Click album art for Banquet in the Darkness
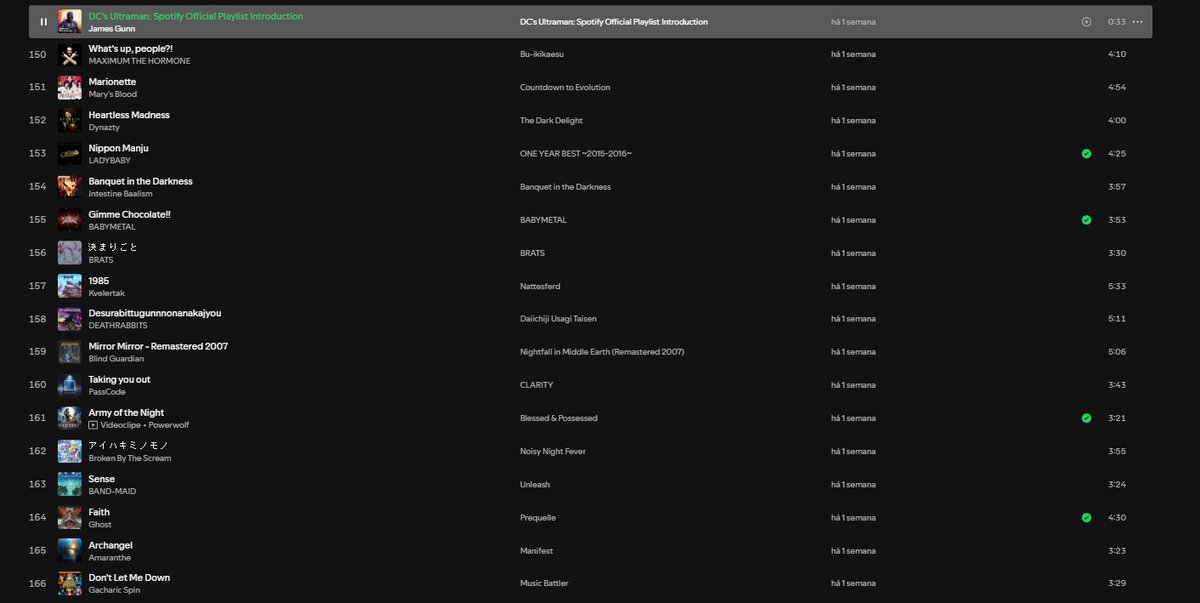The width and height of the screenshot is (1200, 603). coord(70,187)
